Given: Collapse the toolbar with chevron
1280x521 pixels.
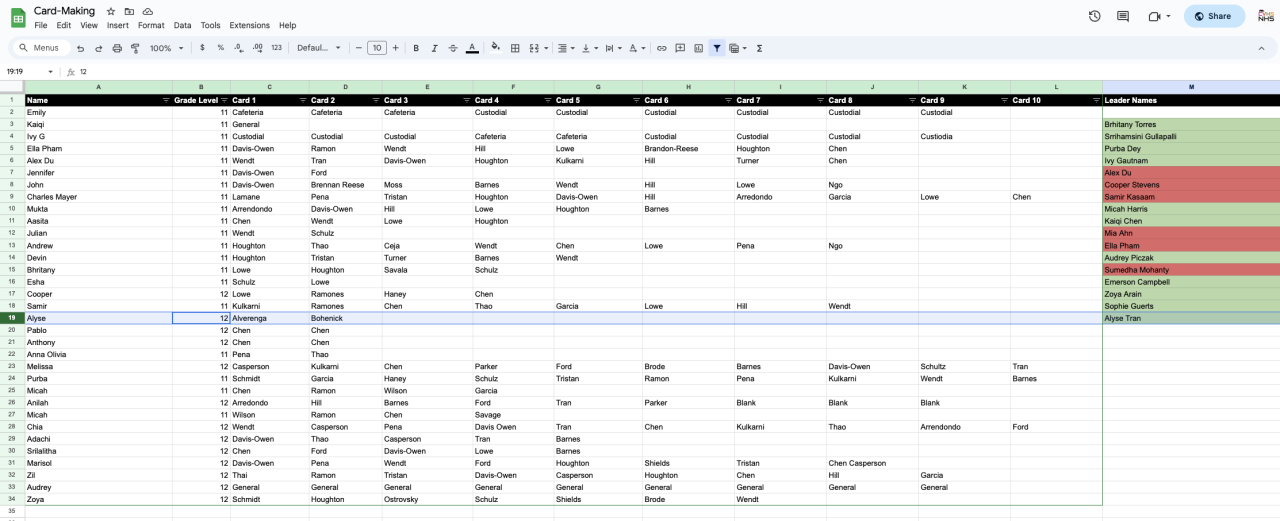Looking at the screenshot, I should click(1261, 48).
